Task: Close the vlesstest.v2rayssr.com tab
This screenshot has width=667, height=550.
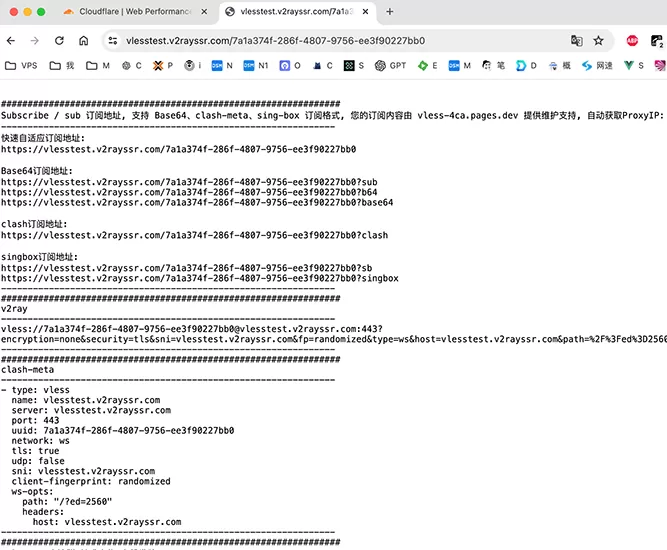Action: 365,11
